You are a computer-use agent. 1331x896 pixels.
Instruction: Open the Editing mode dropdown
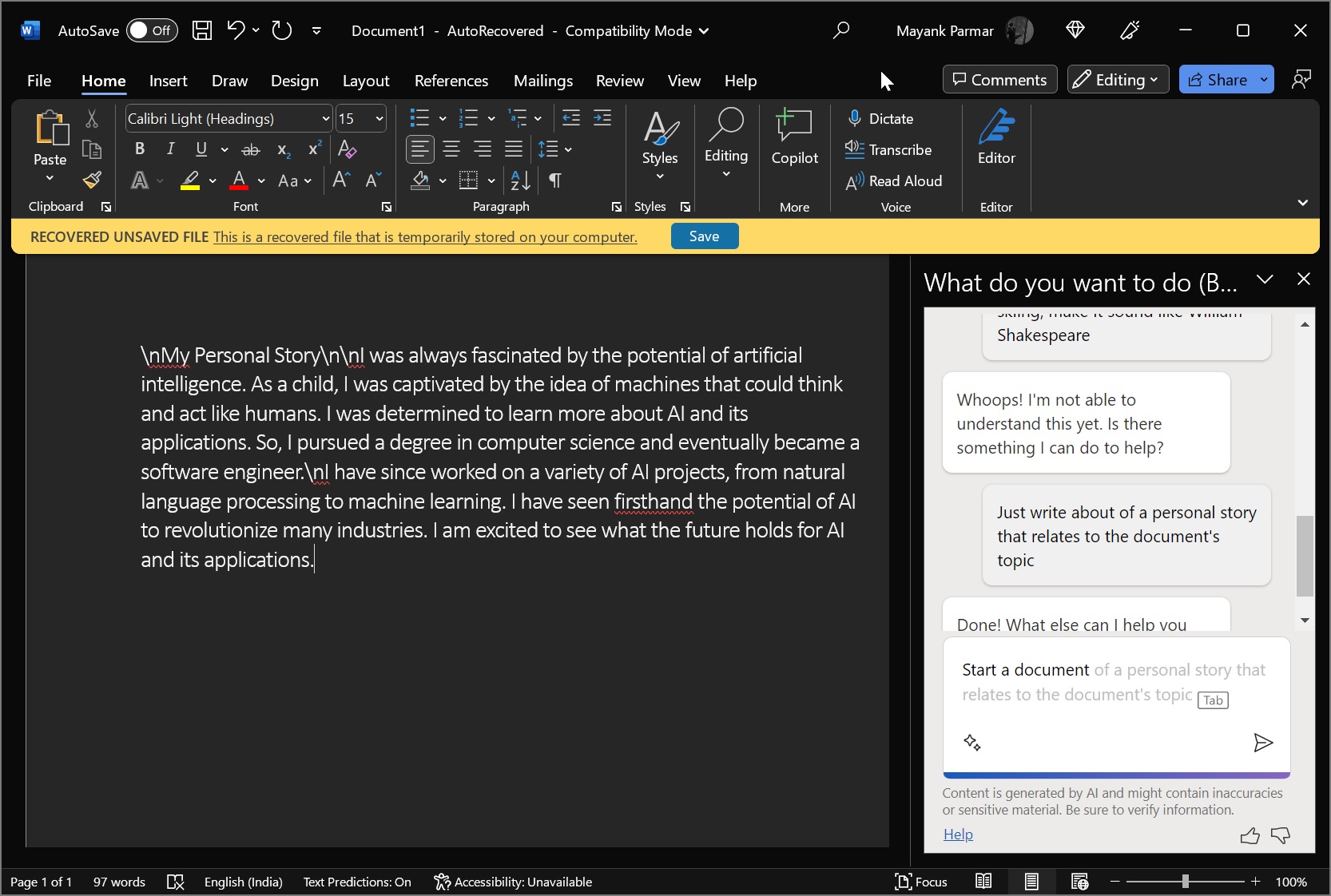click(1116, 79)
